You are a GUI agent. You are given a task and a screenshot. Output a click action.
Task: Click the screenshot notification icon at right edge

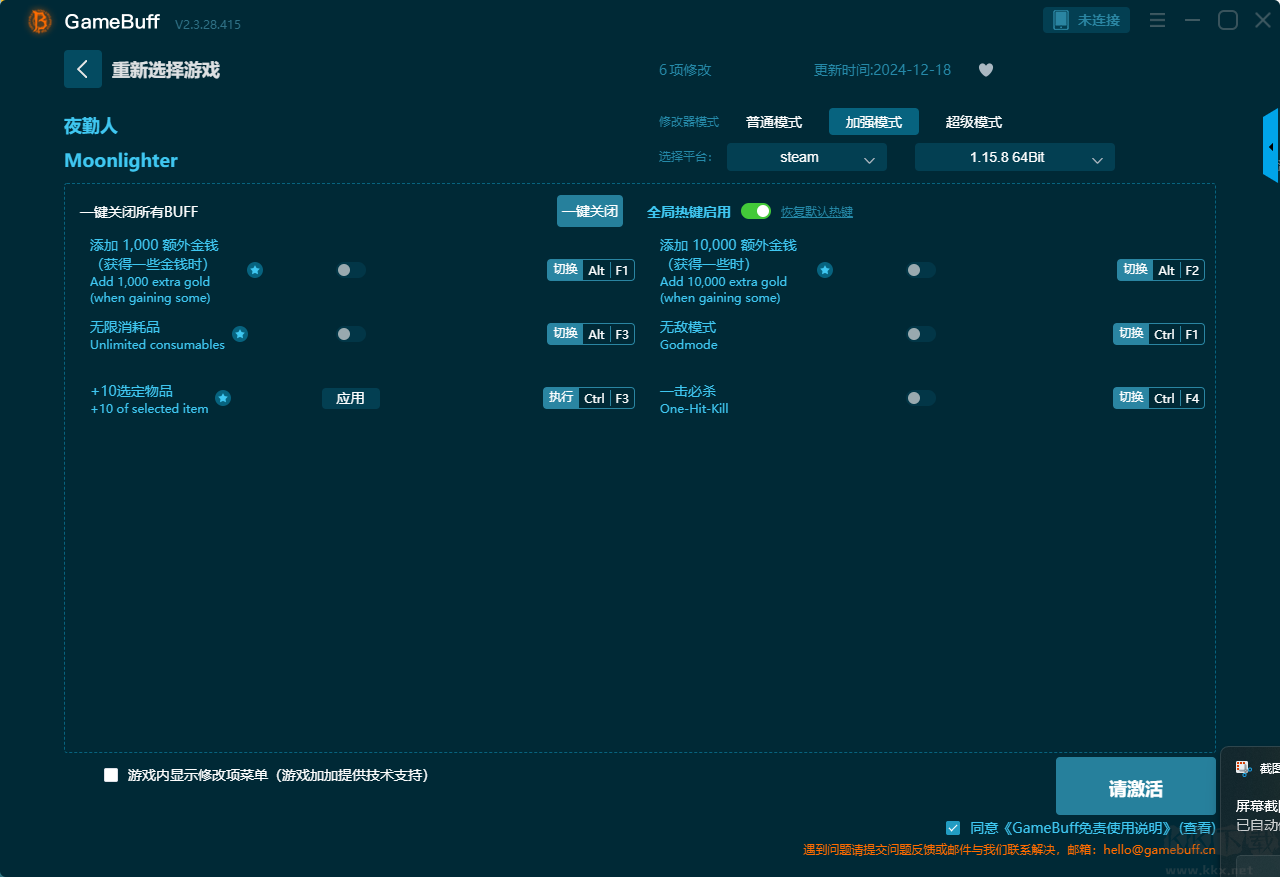coord(1243,768)
